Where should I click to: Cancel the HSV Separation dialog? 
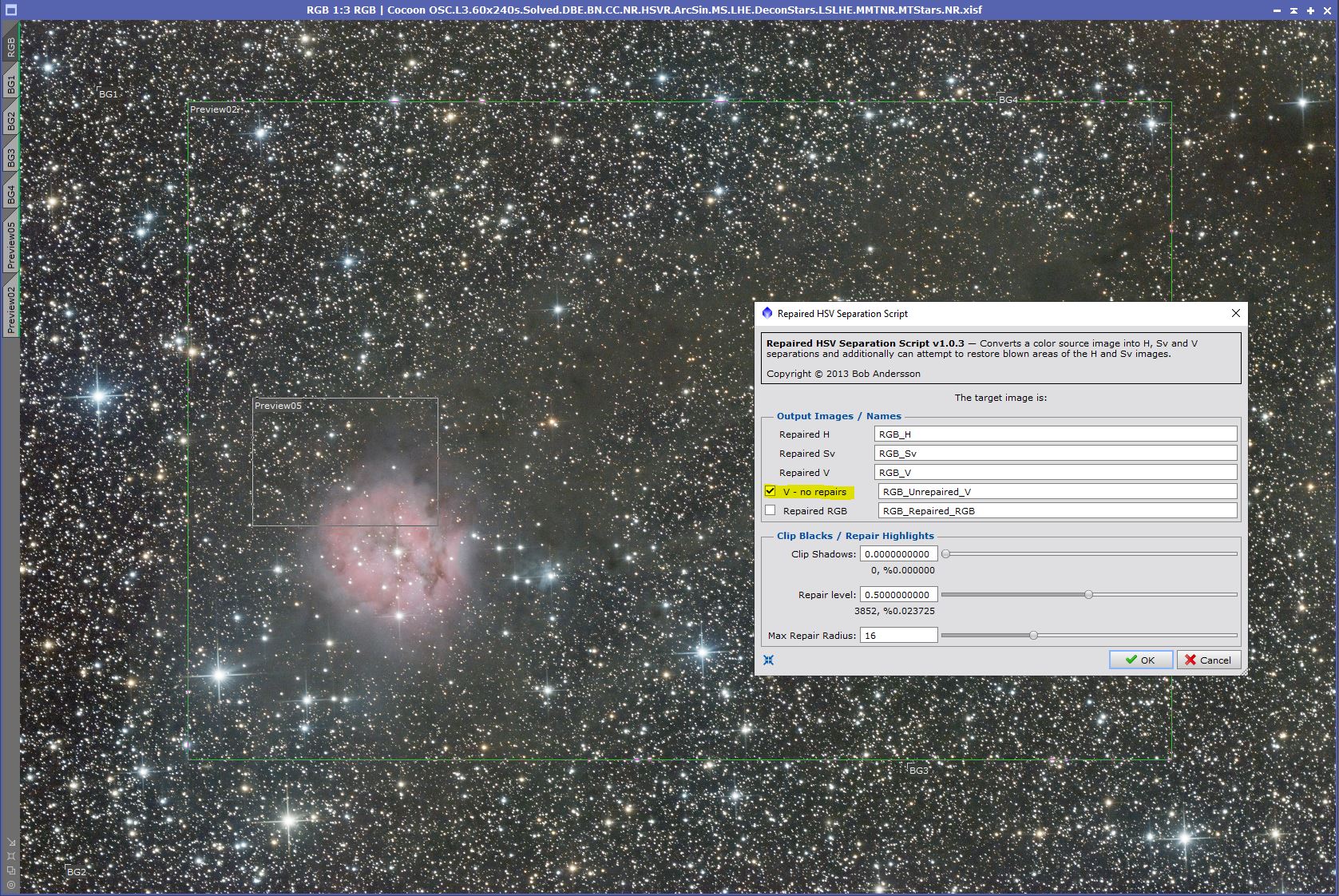point(1208,660)
